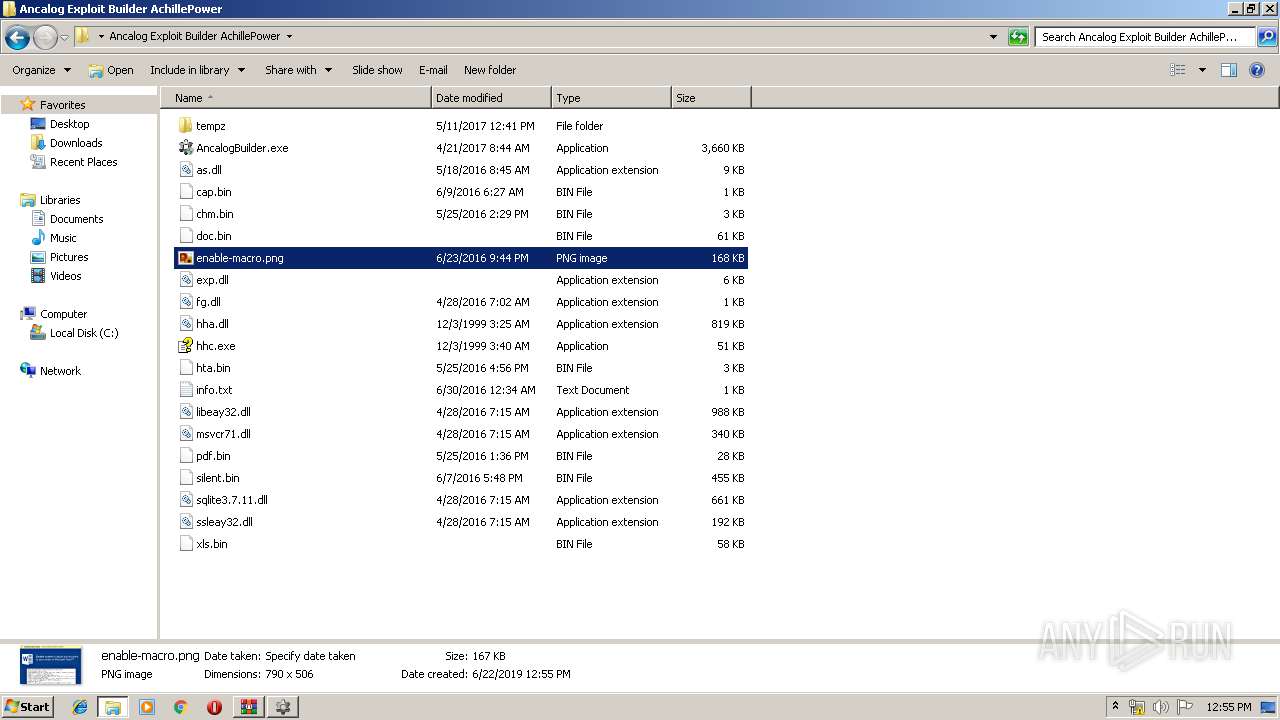Open the Share with dropdown
The height and width of the screenshot is (720, 1280).
(x=298, y=70)
